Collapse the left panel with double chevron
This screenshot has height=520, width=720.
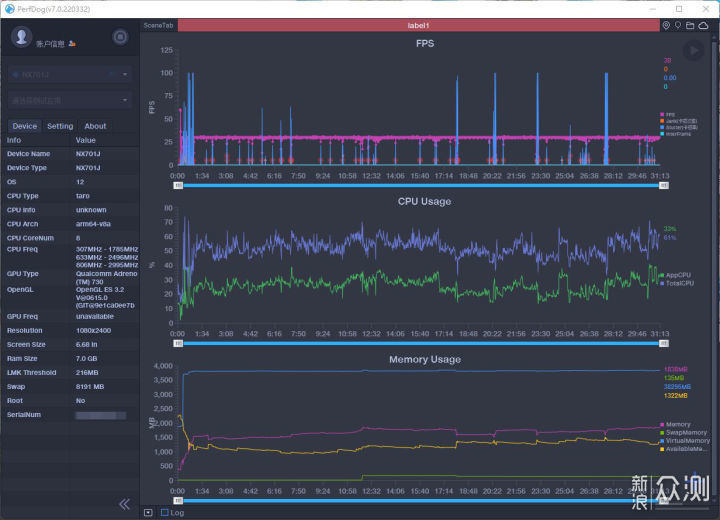point(124,504)
